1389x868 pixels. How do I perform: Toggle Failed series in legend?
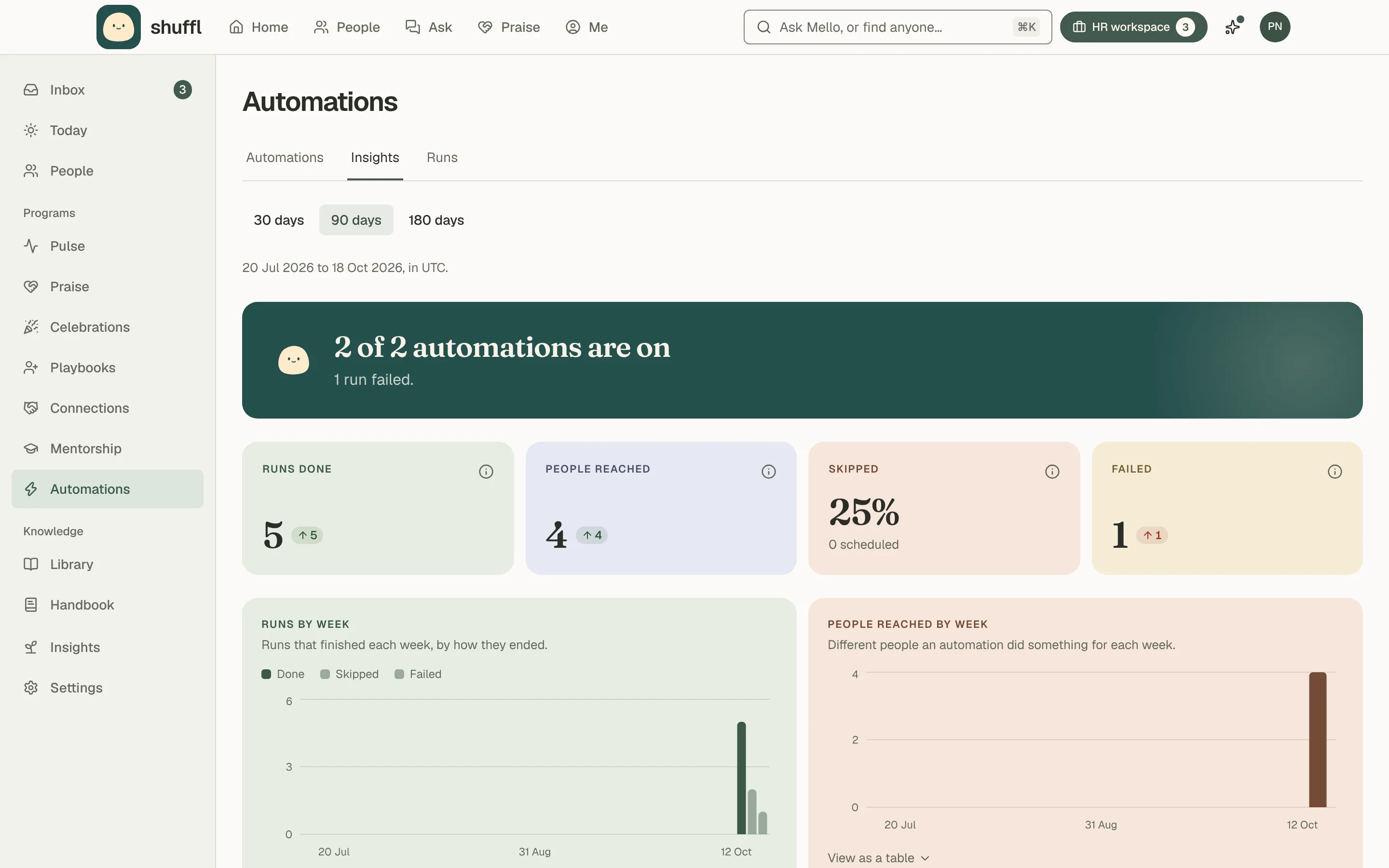(x=418, y=674)
